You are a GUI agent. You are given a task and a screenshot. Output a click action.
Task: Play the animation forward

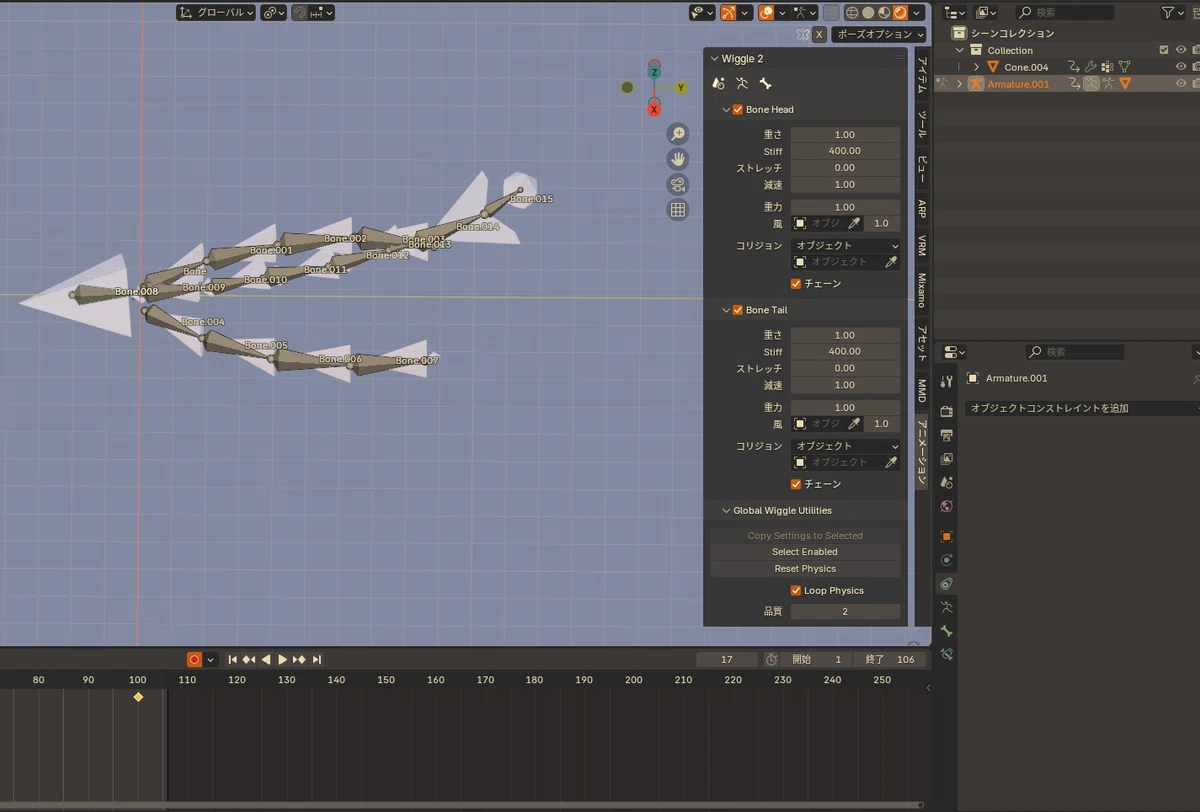[x=282, y=660]
